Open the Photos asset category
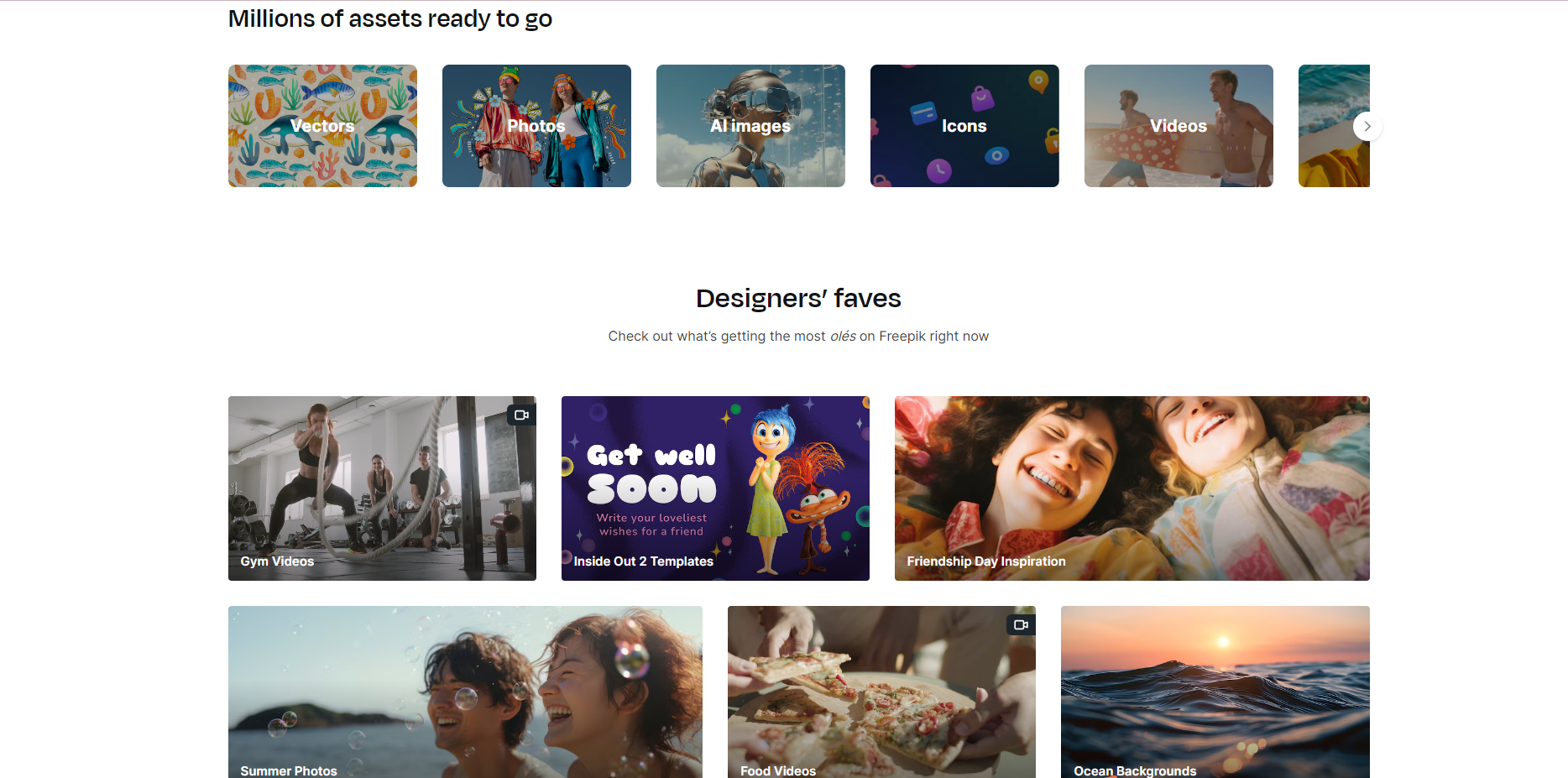 (536, 126)
